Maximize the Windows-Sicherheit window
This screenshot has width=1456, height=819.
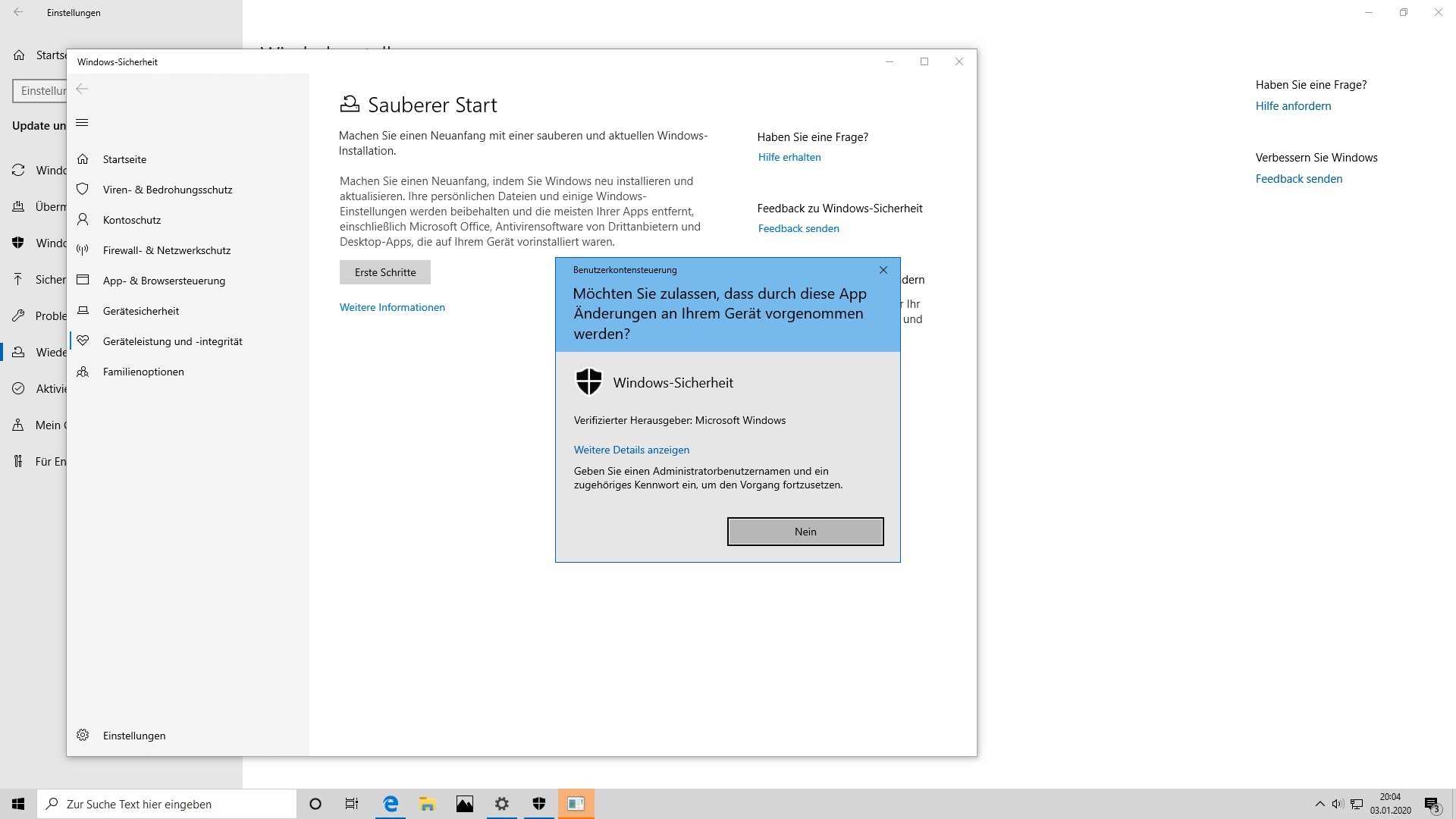tap(924, 61)
